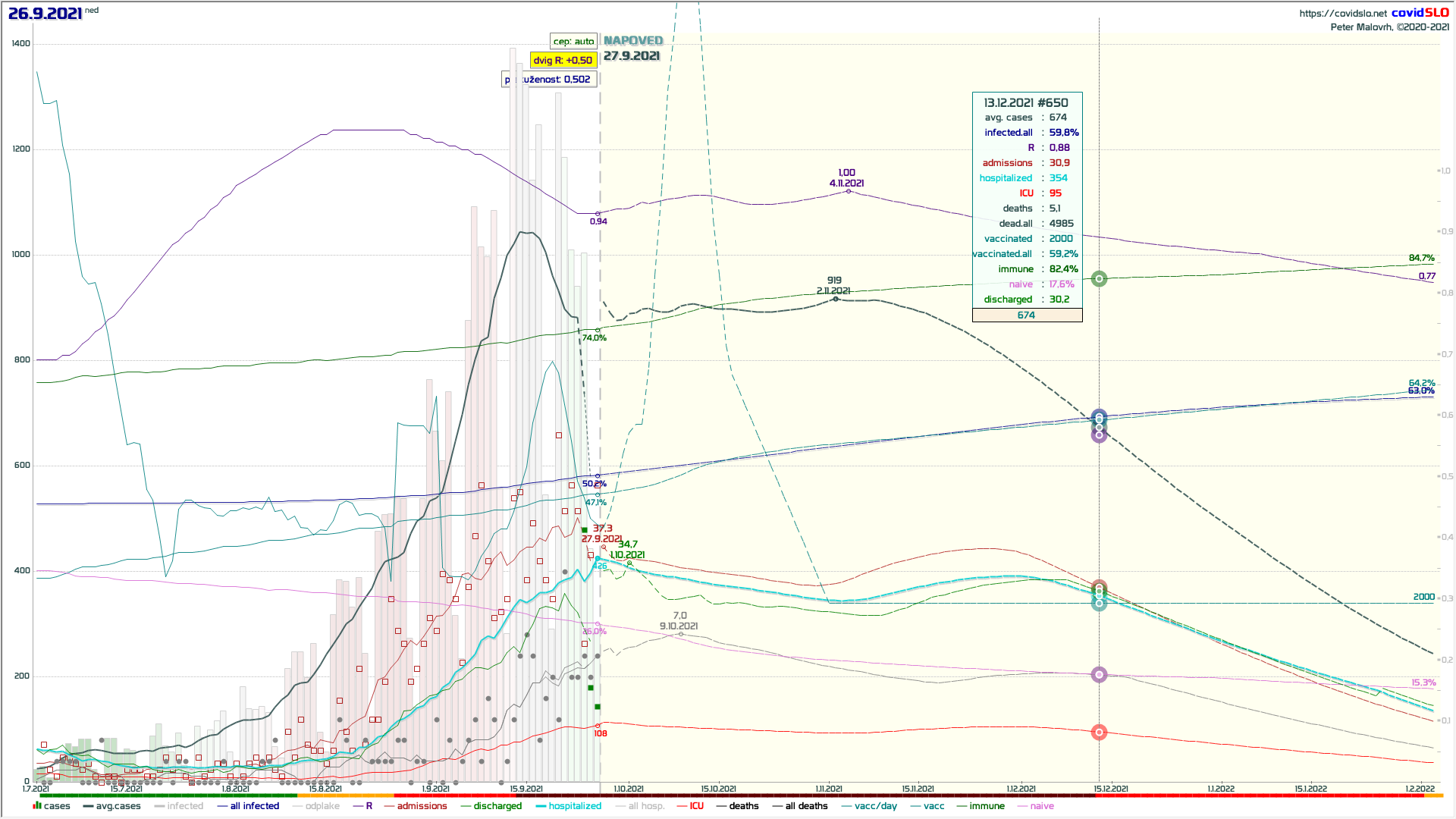
Task: Toggle the greyed-out infected legend series
Action: click(x=185, y=805)
